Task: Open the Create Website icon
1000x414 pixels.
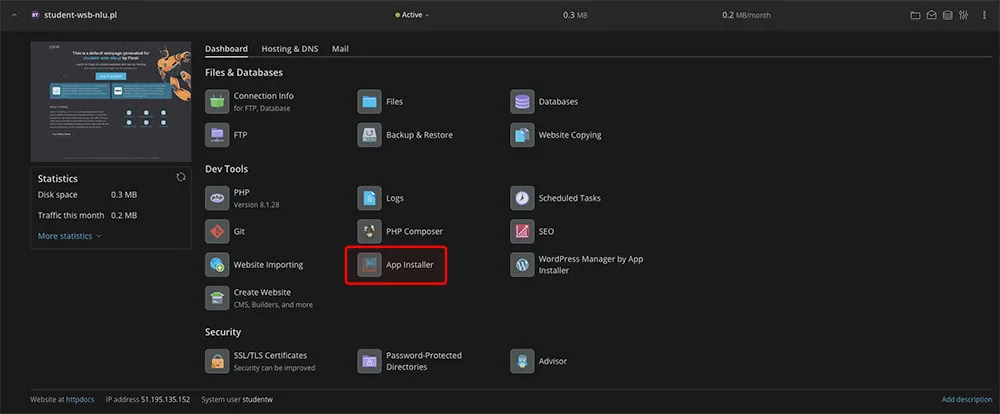Action: click(x=217, y=298)
